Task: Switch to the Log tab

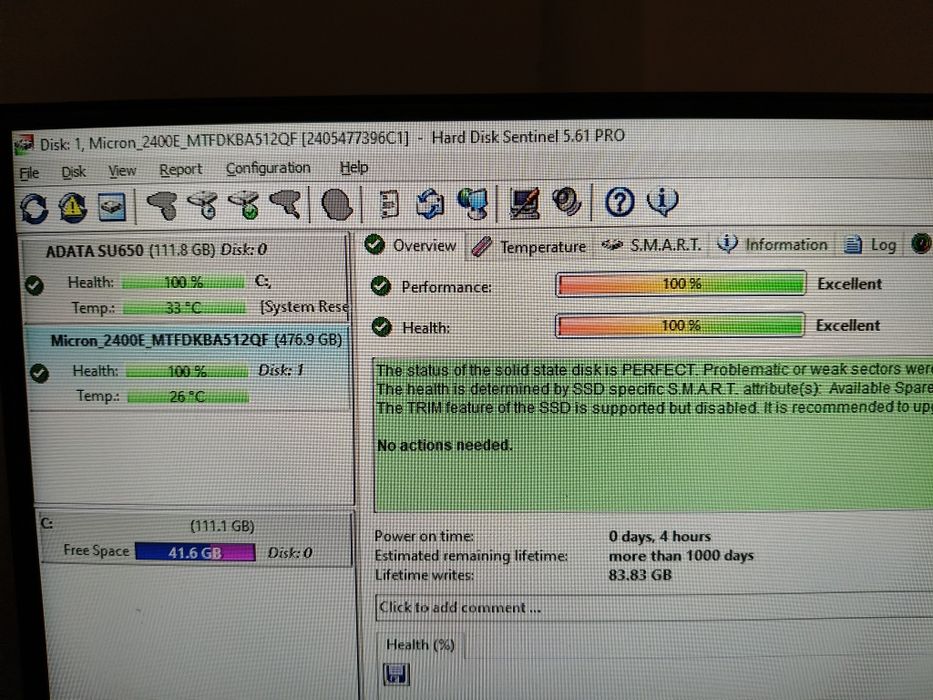Action: (871, 245)
